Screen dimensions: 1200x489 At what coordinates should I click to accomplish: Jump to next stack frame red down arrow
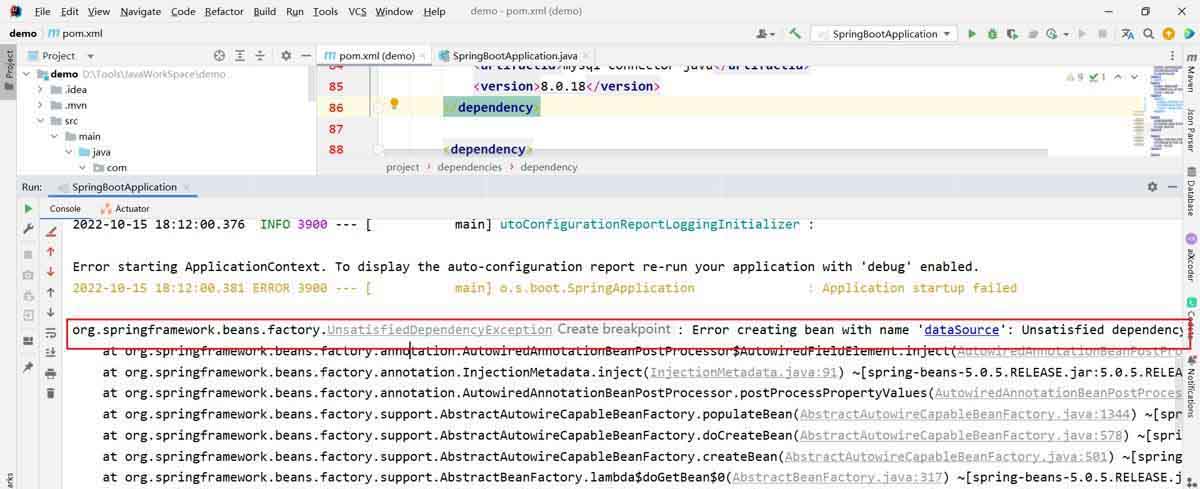point(51,271)
